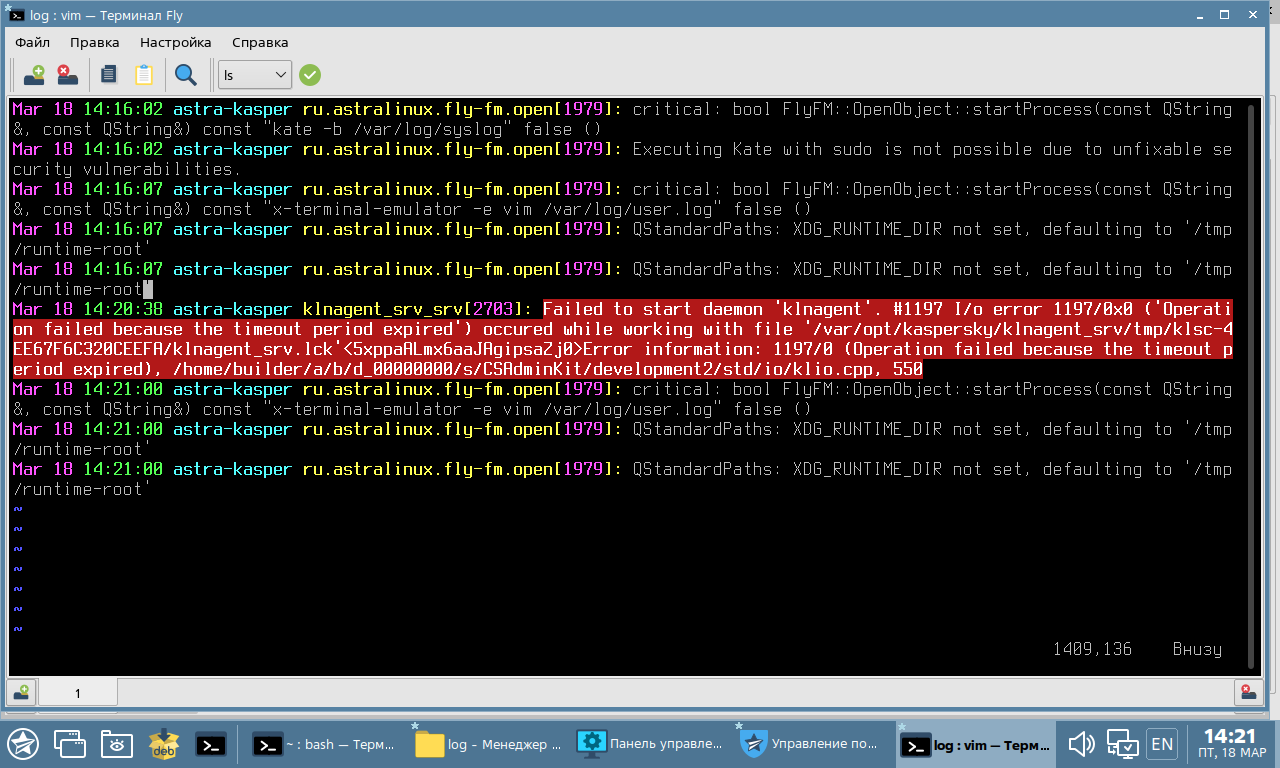Image resolution: width=1280 pixels, height=768 pixels.
Task: Open a new terminal tab from toolbar
Action: 34,74
